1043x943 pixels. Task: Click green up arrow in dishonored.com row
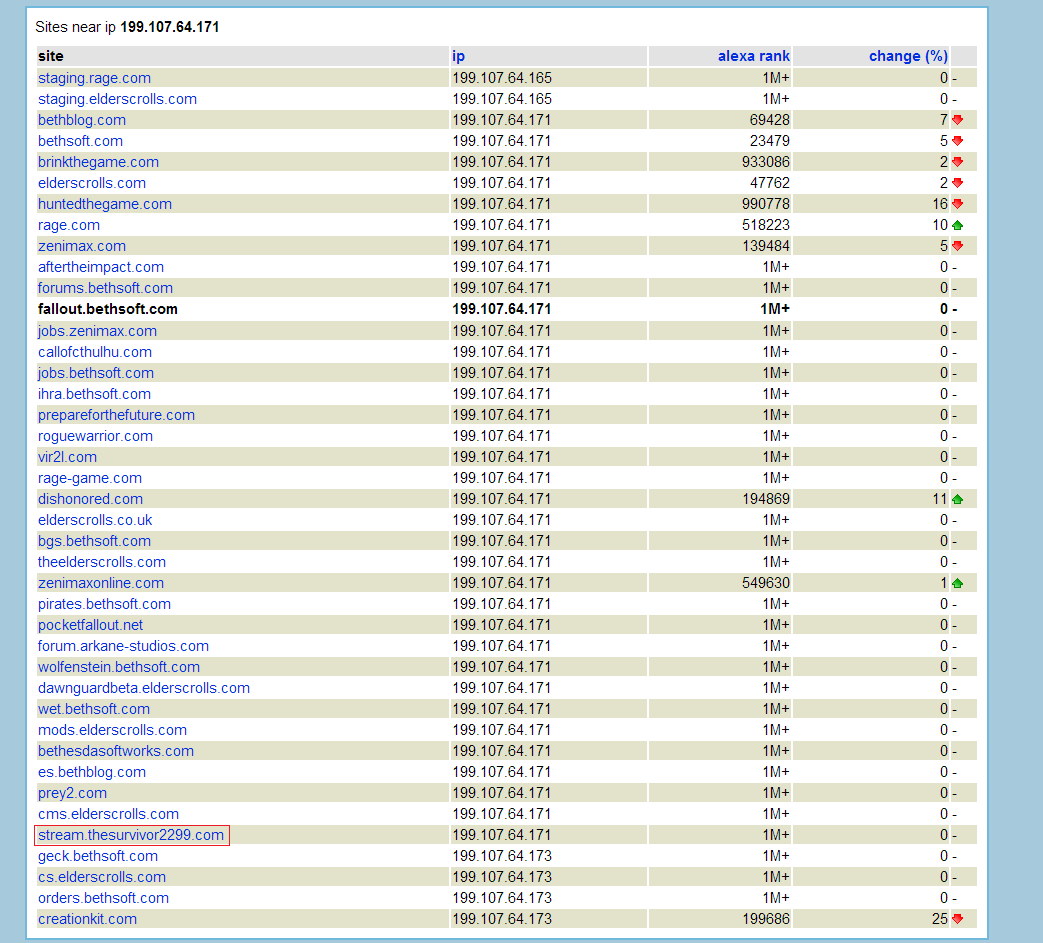[958, 499]
